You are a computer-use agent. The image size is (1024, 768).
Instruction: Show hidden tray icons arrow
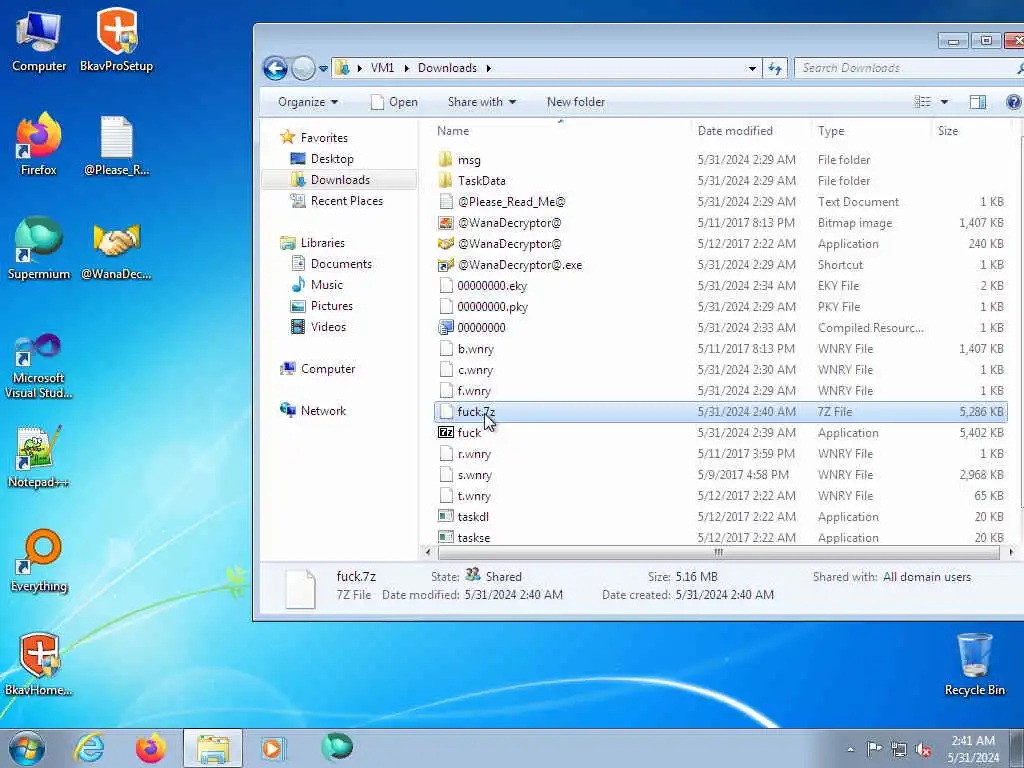click(850, 750)
